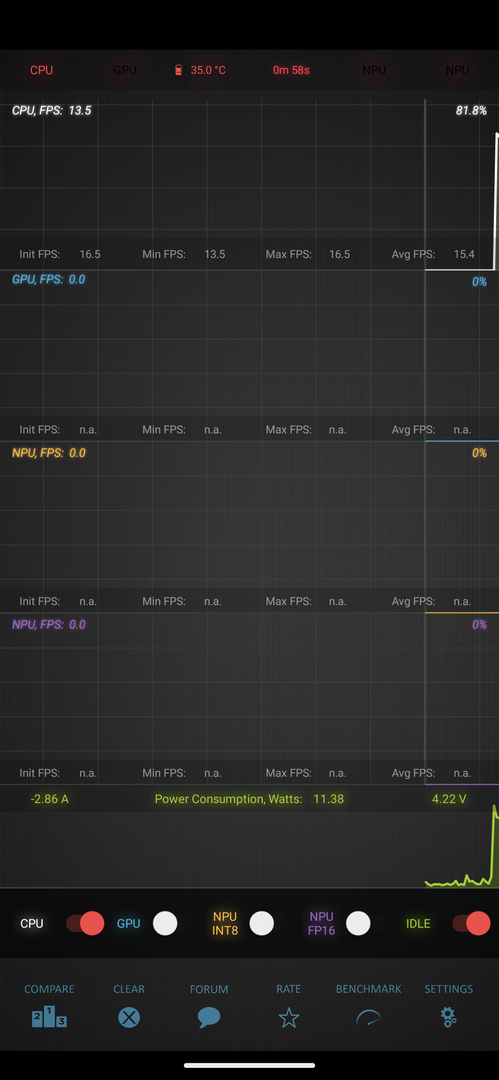Tap the Rate star icon

coord(289,1017)
